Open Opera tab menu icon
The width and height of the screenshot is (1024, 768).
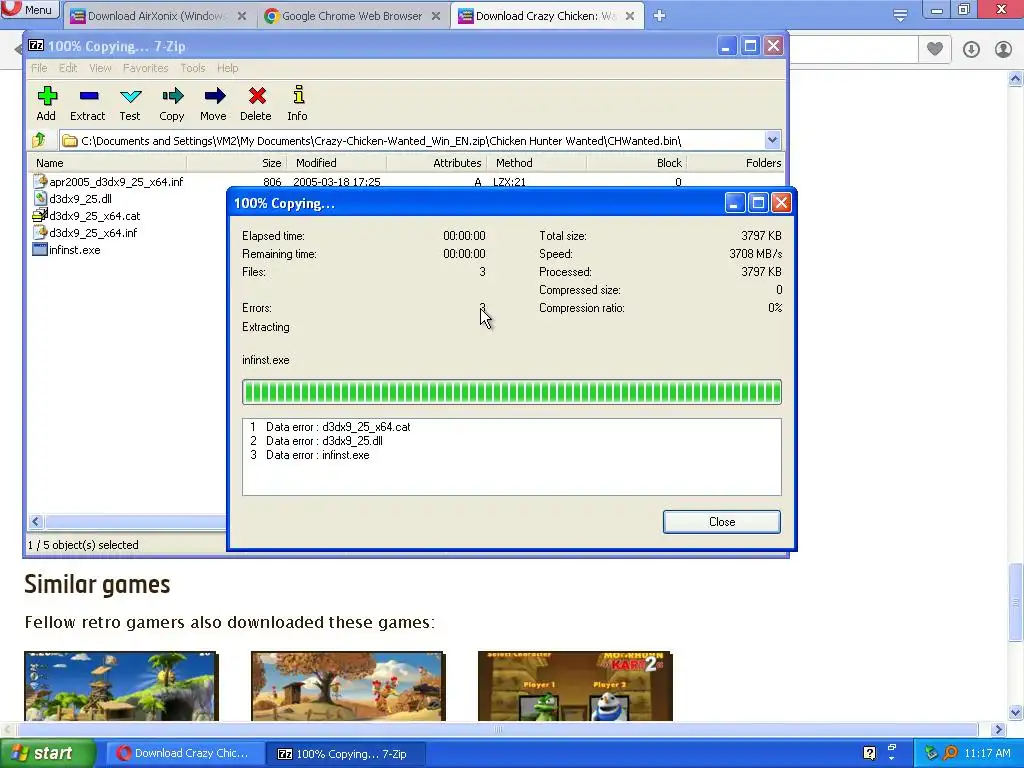coord(900,15)
